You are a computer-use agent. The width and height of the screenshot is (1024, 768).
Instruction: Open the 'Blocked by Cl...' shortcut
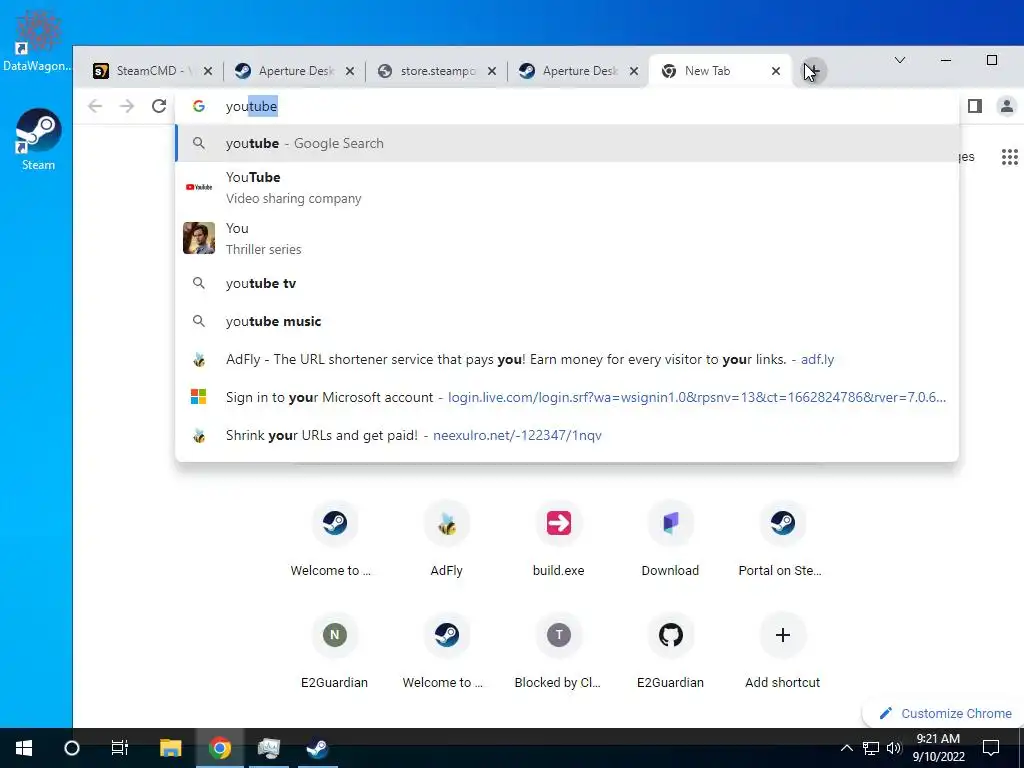(558, 652)
